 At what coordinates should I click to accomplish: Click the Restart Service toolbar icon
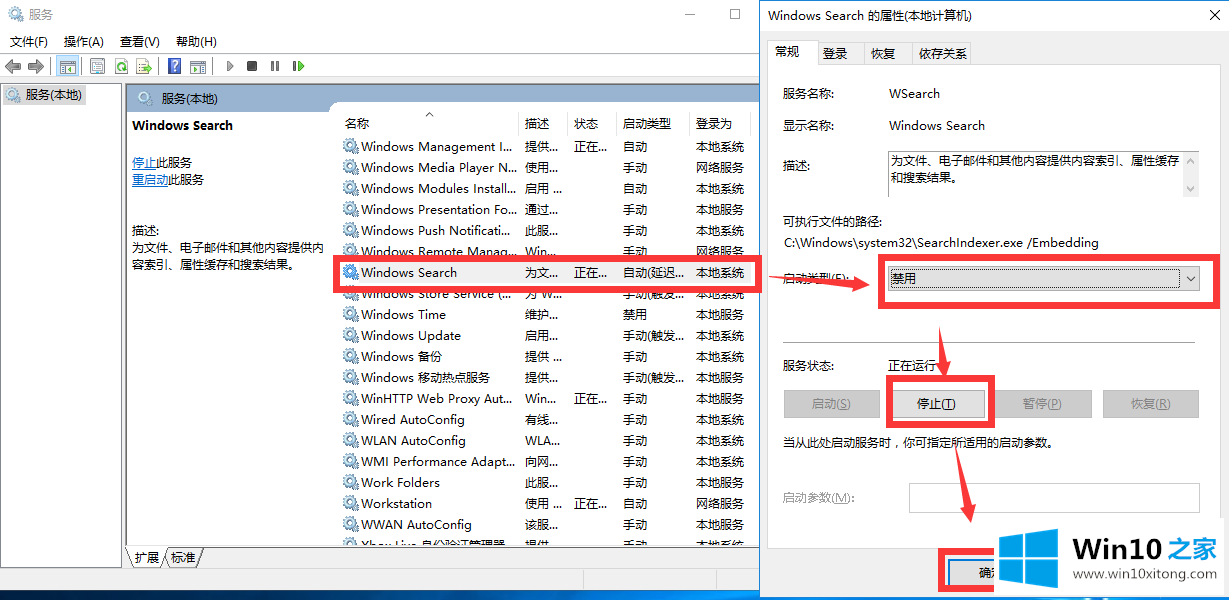point(298,66)
